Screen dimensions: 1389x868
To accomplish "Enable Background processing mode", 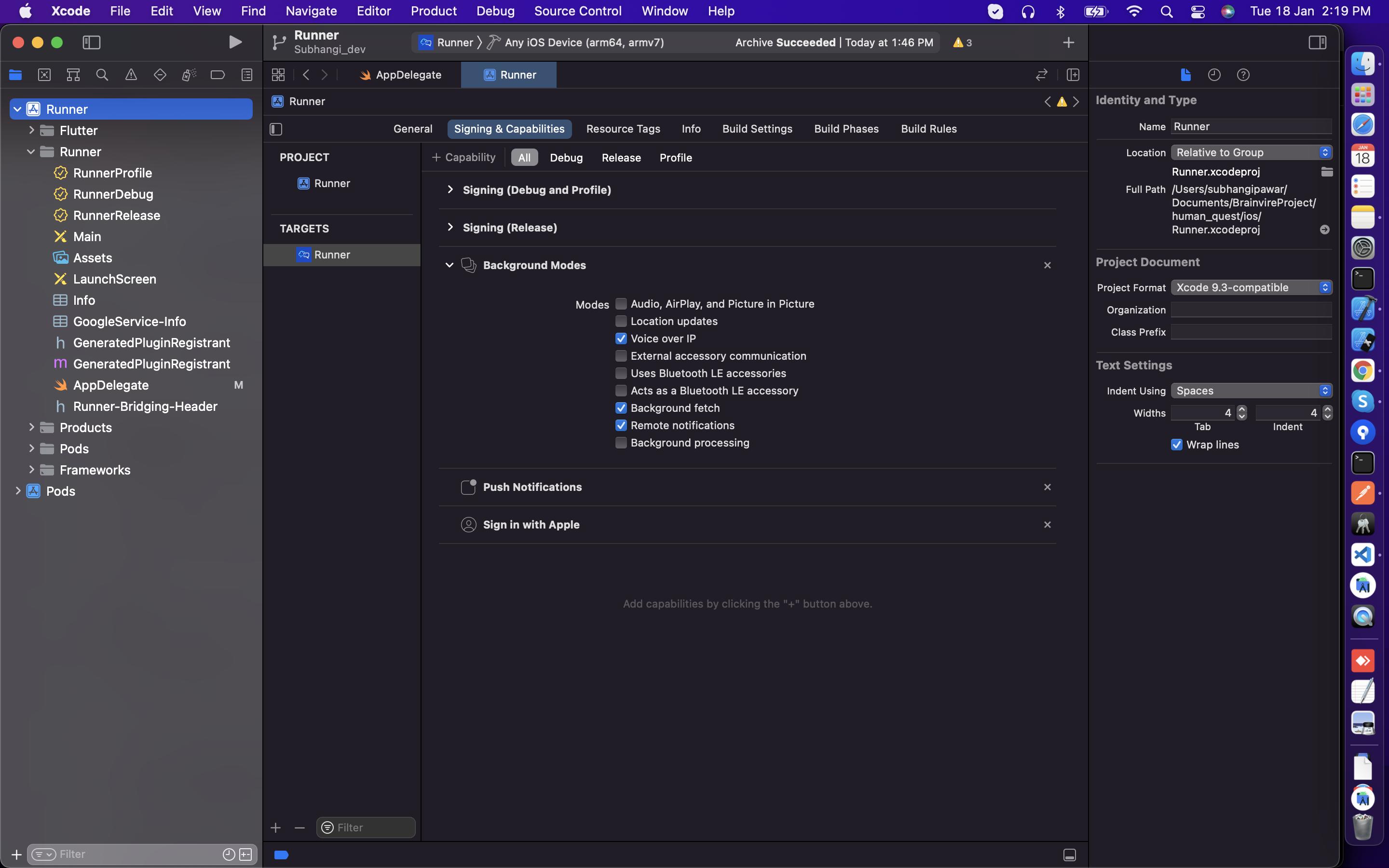I will (621, 443).
